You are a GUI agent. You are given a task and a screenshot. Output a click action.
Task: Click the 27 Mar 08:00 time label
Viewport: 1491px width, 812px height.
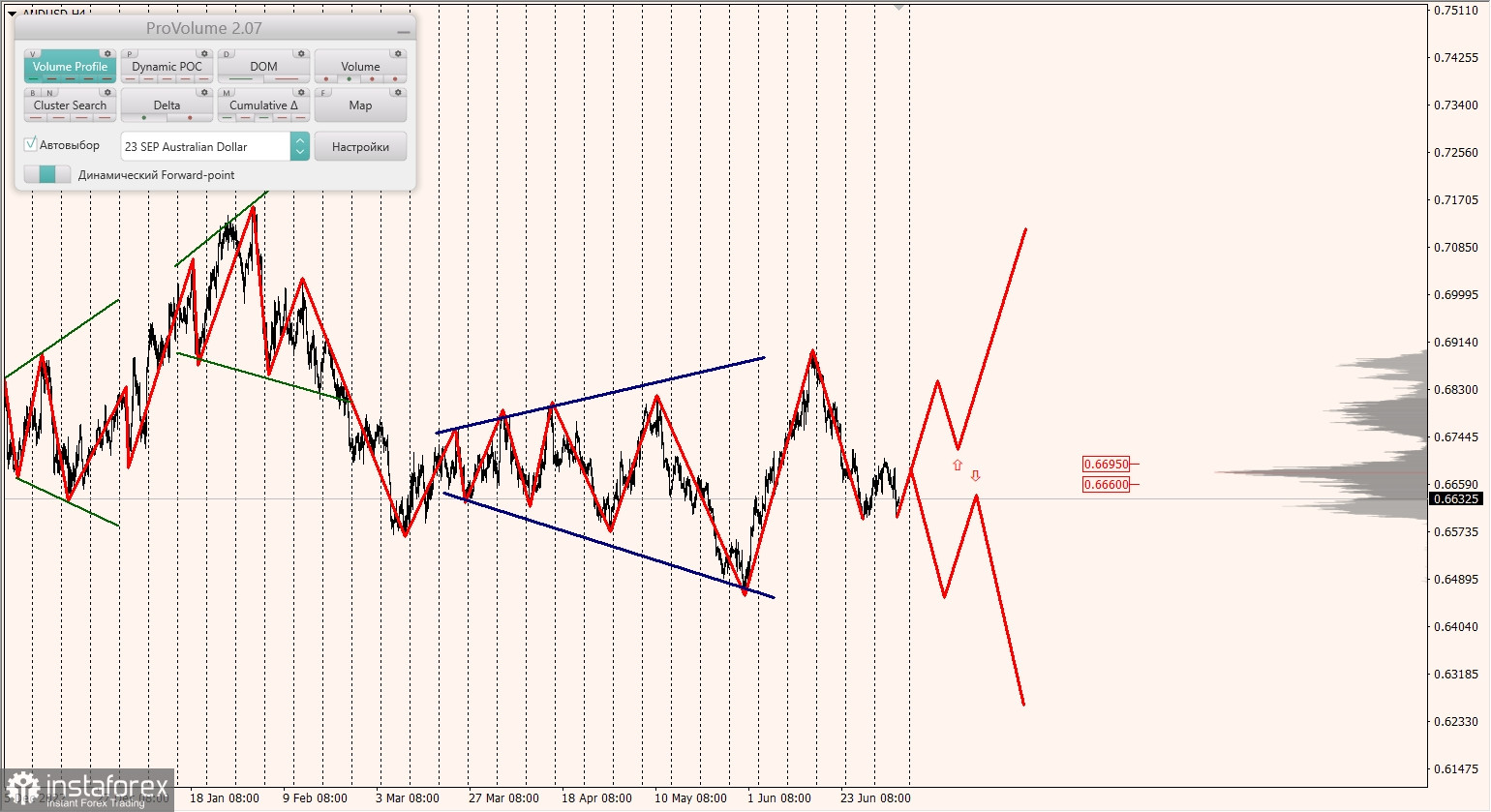pos(503,798)
